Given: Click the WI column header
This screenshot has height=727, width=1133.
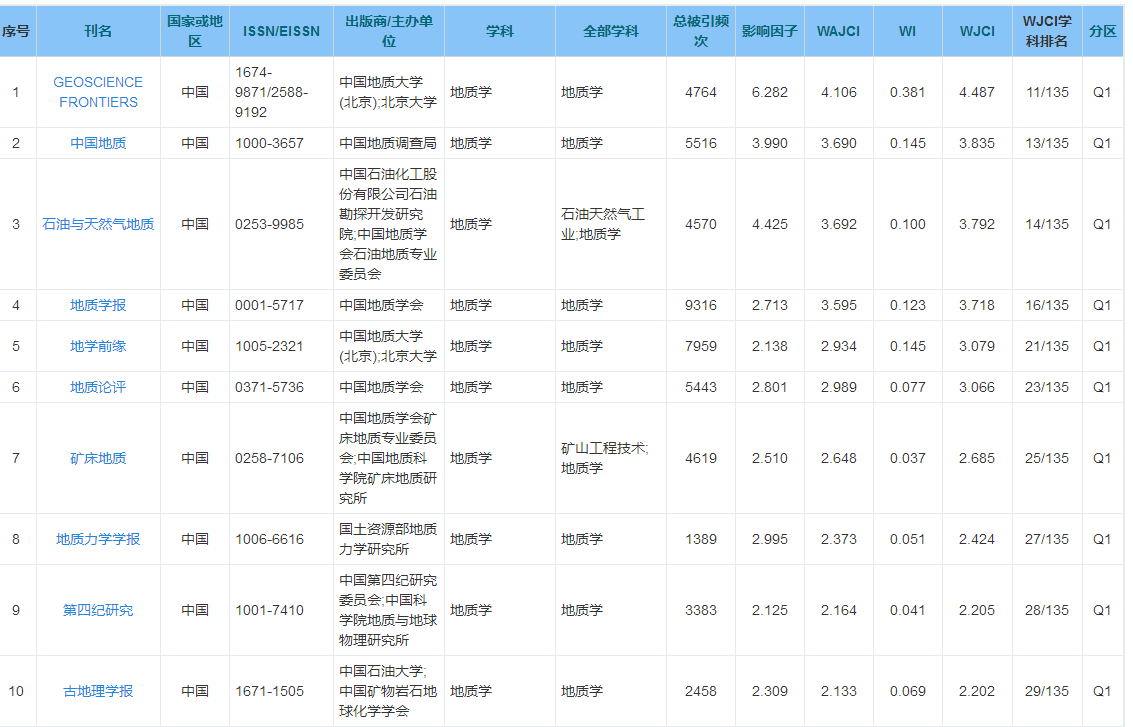Looking at the screenshot, I should click(x=908, y=31).
